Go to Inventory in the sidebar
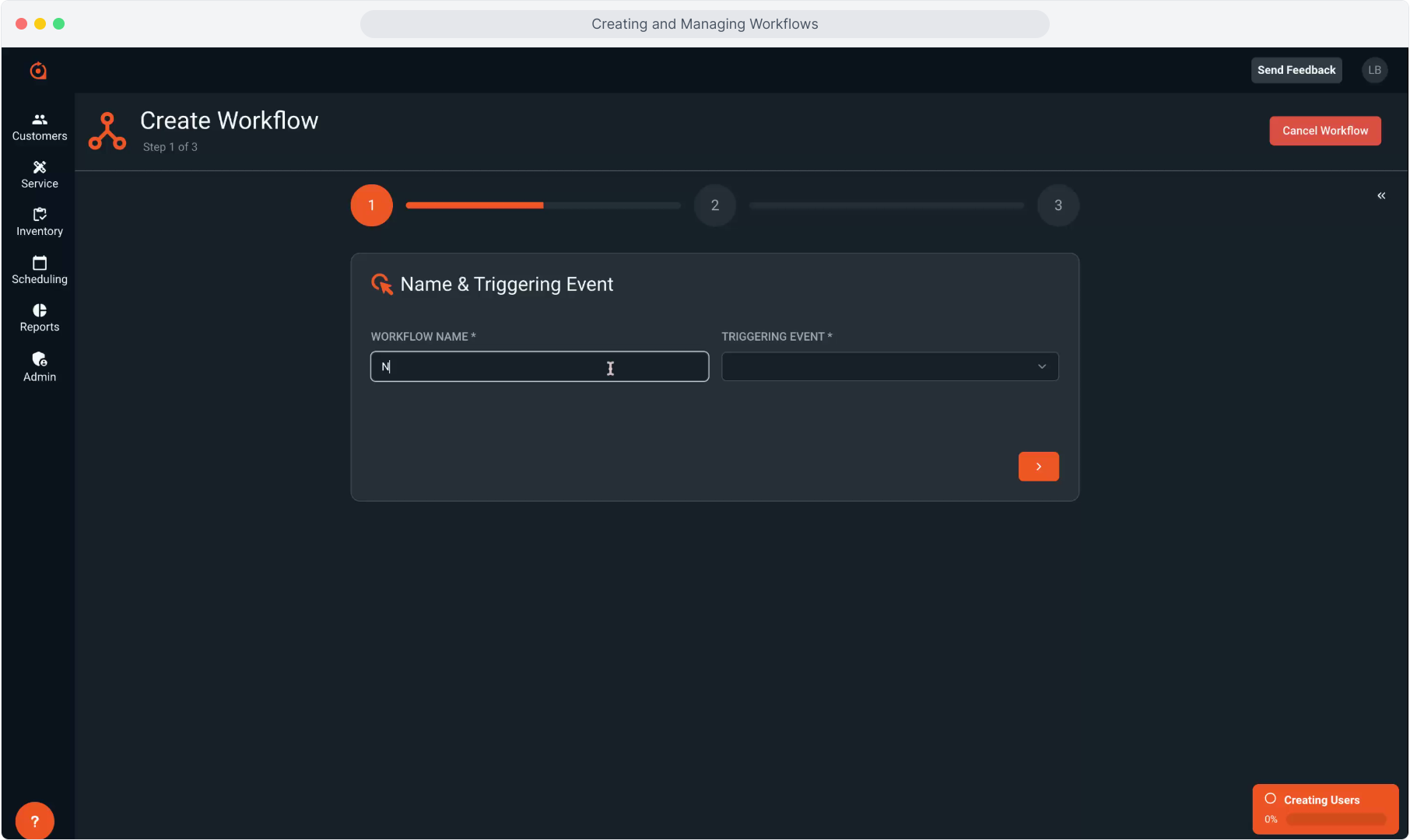This screenshot has height=840, width=1410. pyautogui.click(x=40, y=222)
